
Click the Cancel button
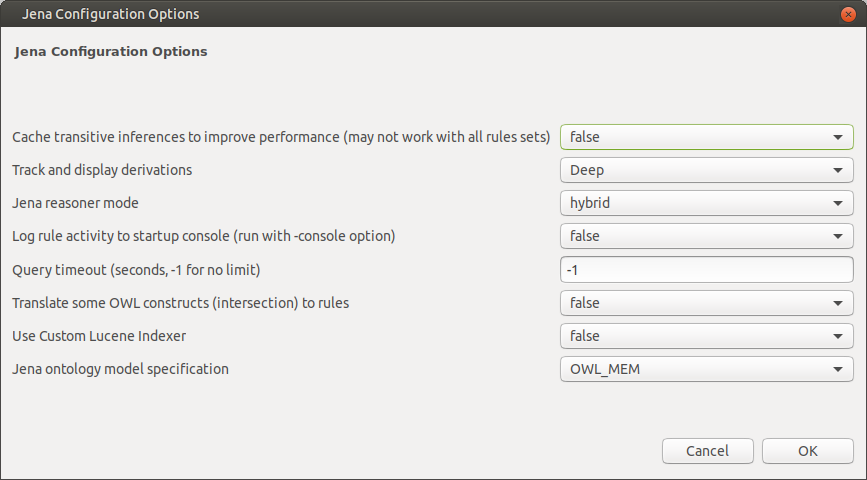(x=708, y=451)
